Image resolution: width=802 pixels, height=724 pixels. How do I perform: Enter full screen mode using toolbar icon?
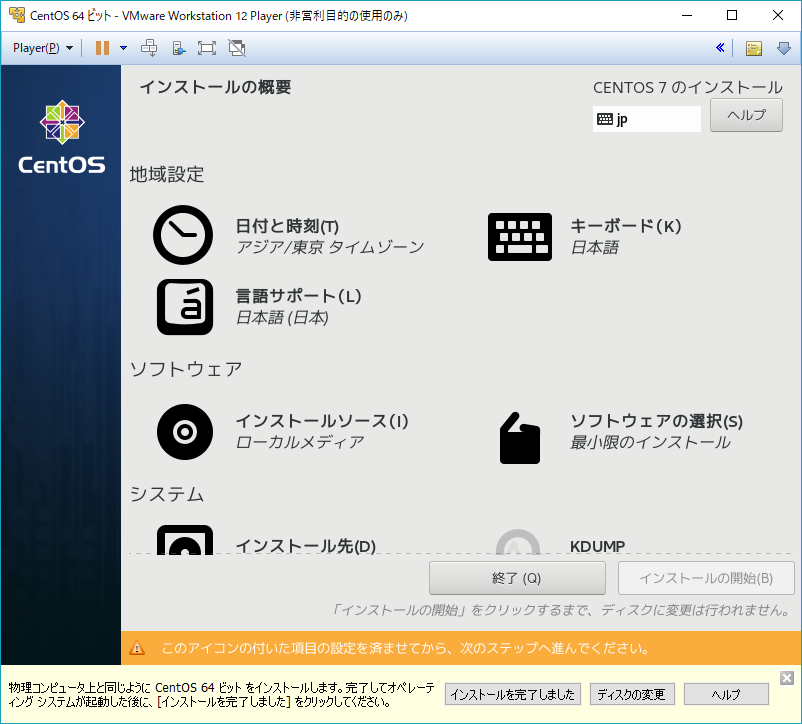coord(207,48)
